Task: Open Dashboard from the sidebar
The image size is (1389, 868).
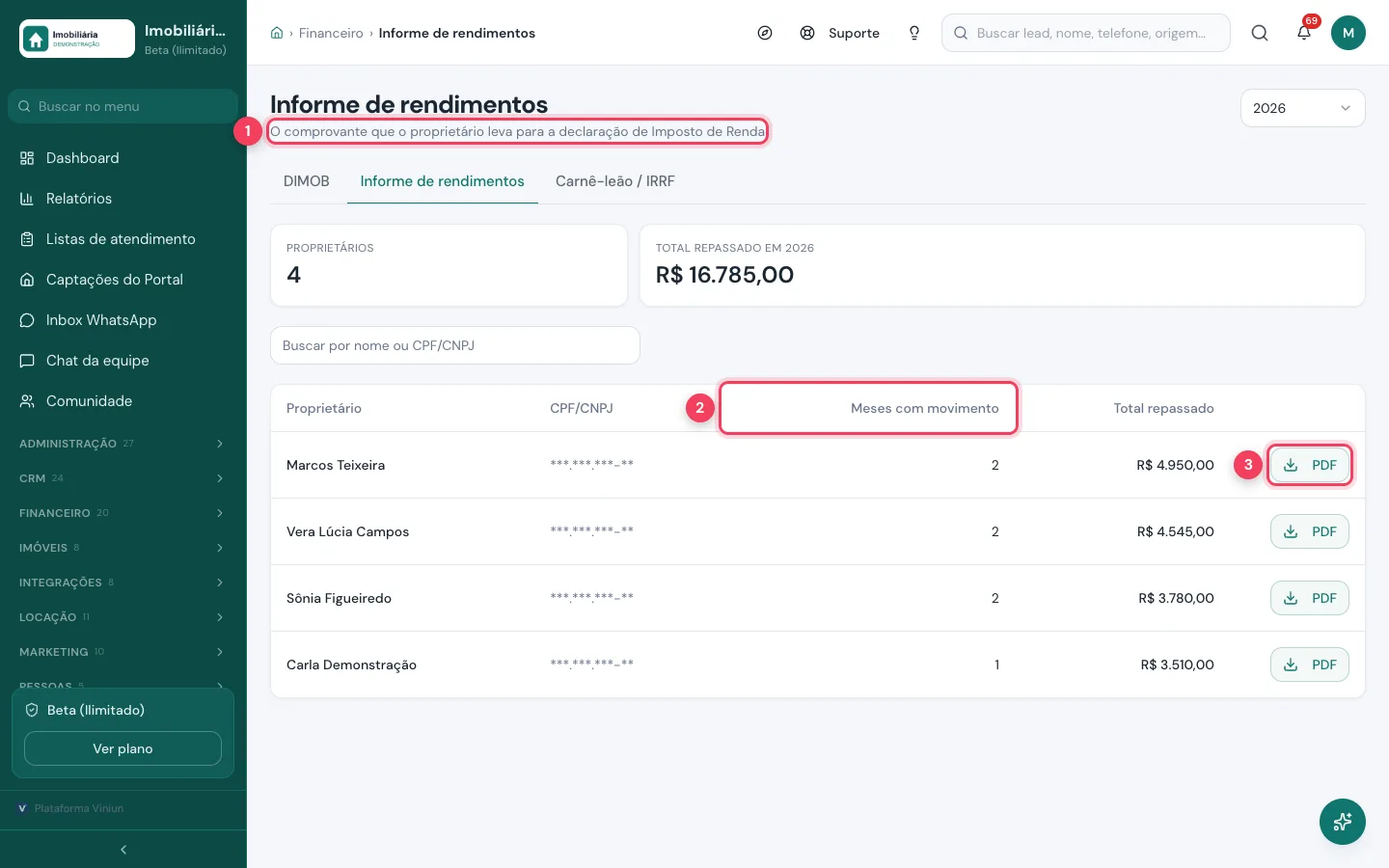Action: pyautogui.click(x=123, y=158)
